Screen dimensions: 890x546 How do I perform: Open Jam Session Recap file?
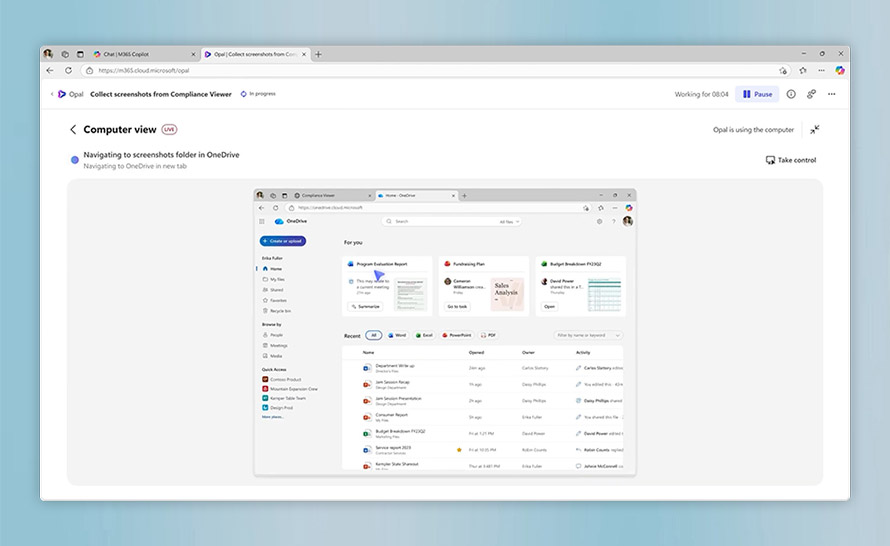(392, 384)
